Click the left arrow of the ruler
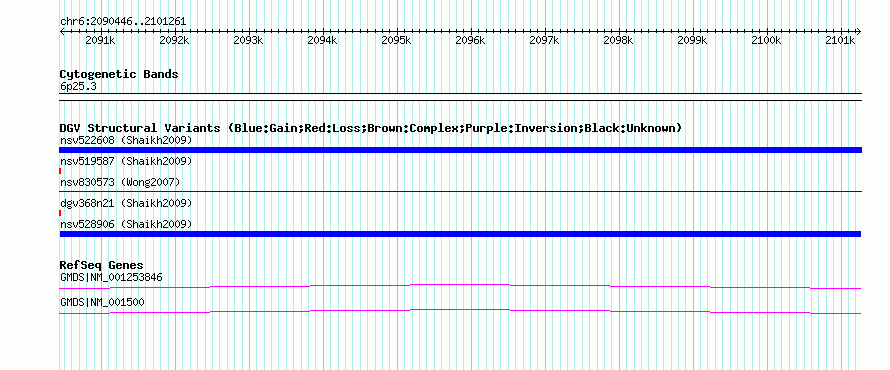 (x=62, y=31)
